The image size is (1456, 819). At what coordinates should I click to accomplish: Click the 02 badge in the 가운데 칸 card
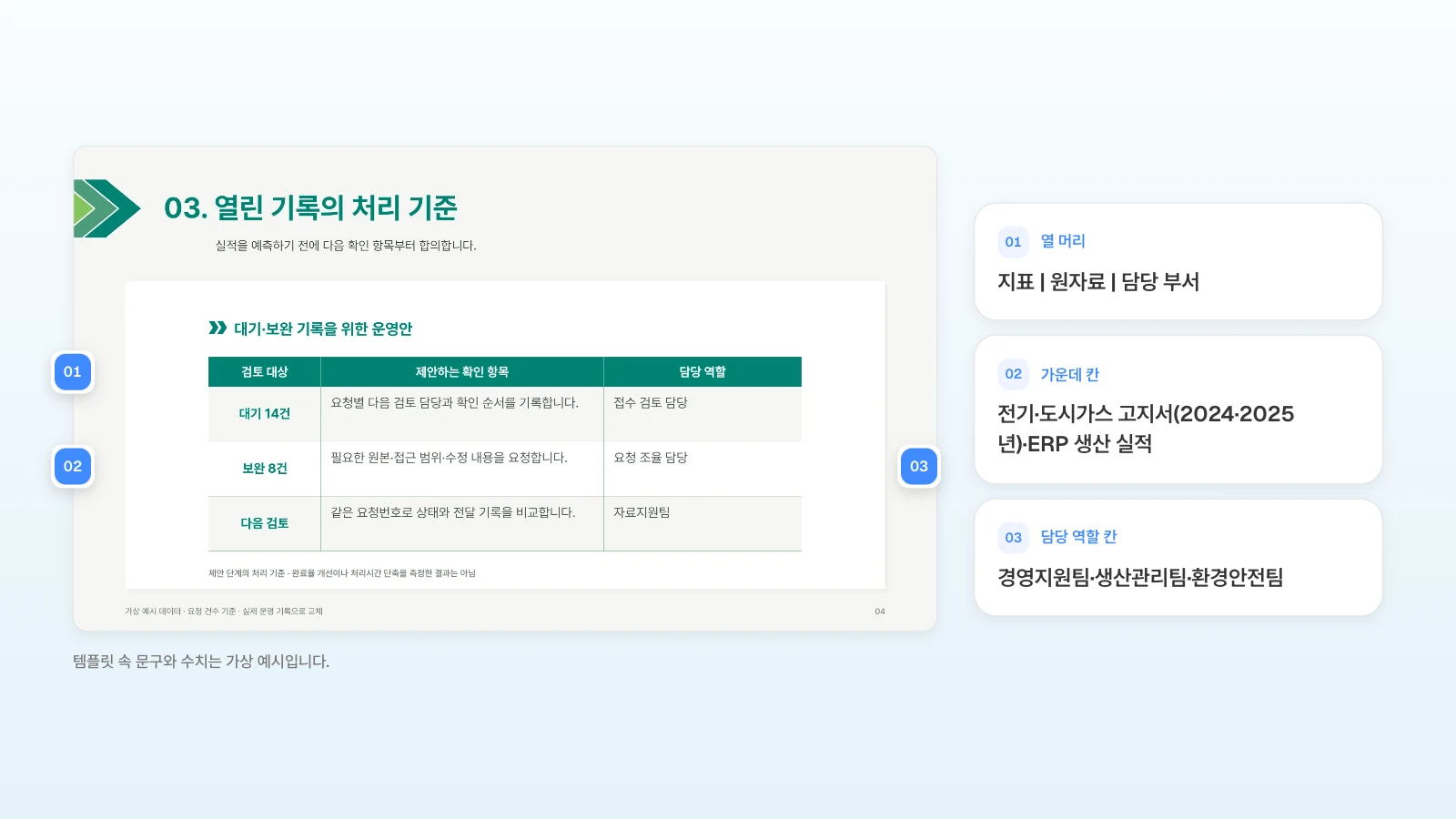pyautogui.click(x=1013, y=374)
